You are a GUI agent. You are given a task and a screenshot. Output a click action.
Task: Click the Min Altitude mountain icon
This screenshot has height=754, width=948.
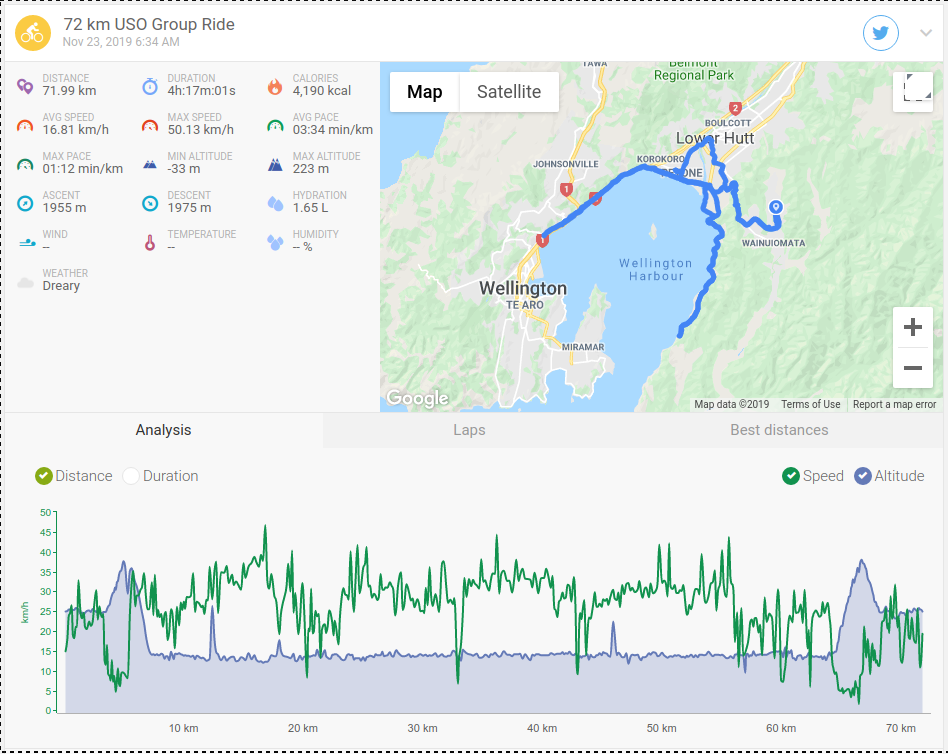(x=150, y=164)
